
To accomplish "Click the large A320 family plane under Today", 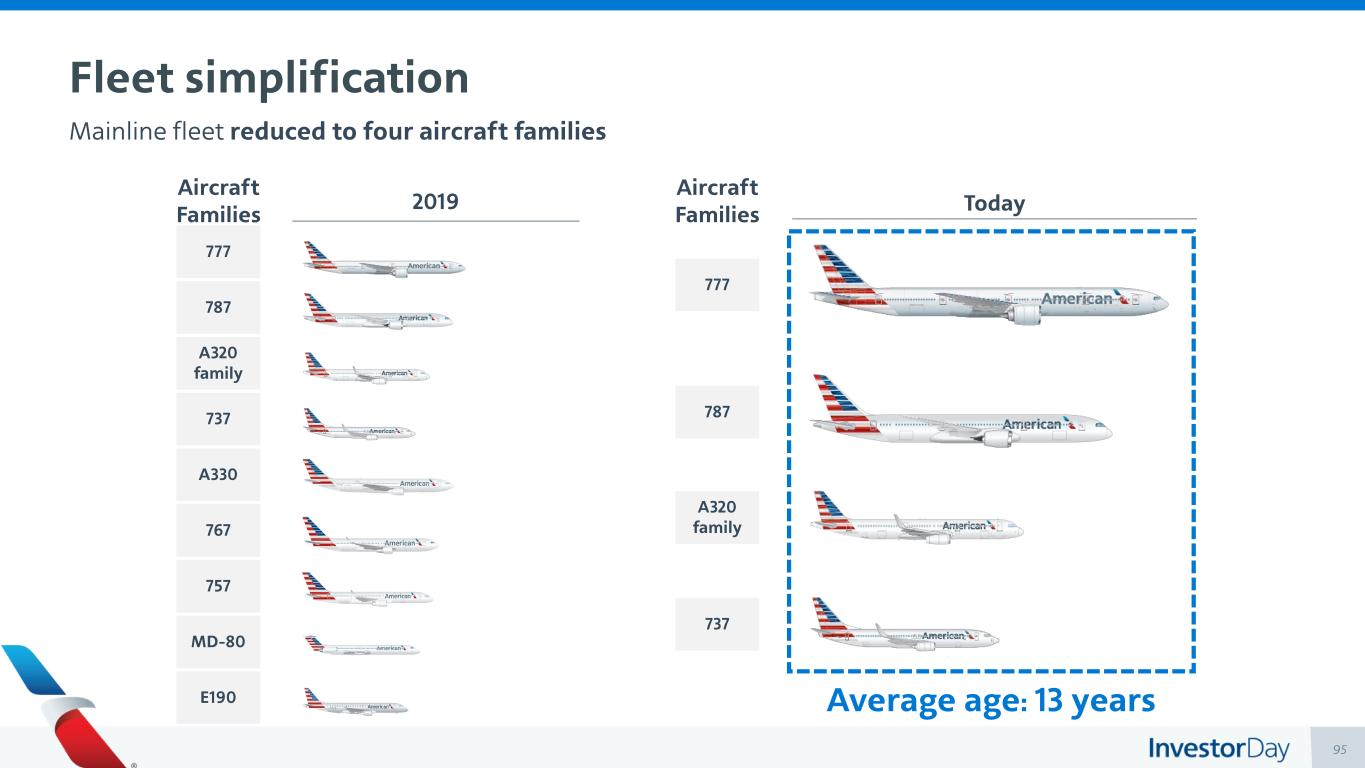I will [916, 520].
